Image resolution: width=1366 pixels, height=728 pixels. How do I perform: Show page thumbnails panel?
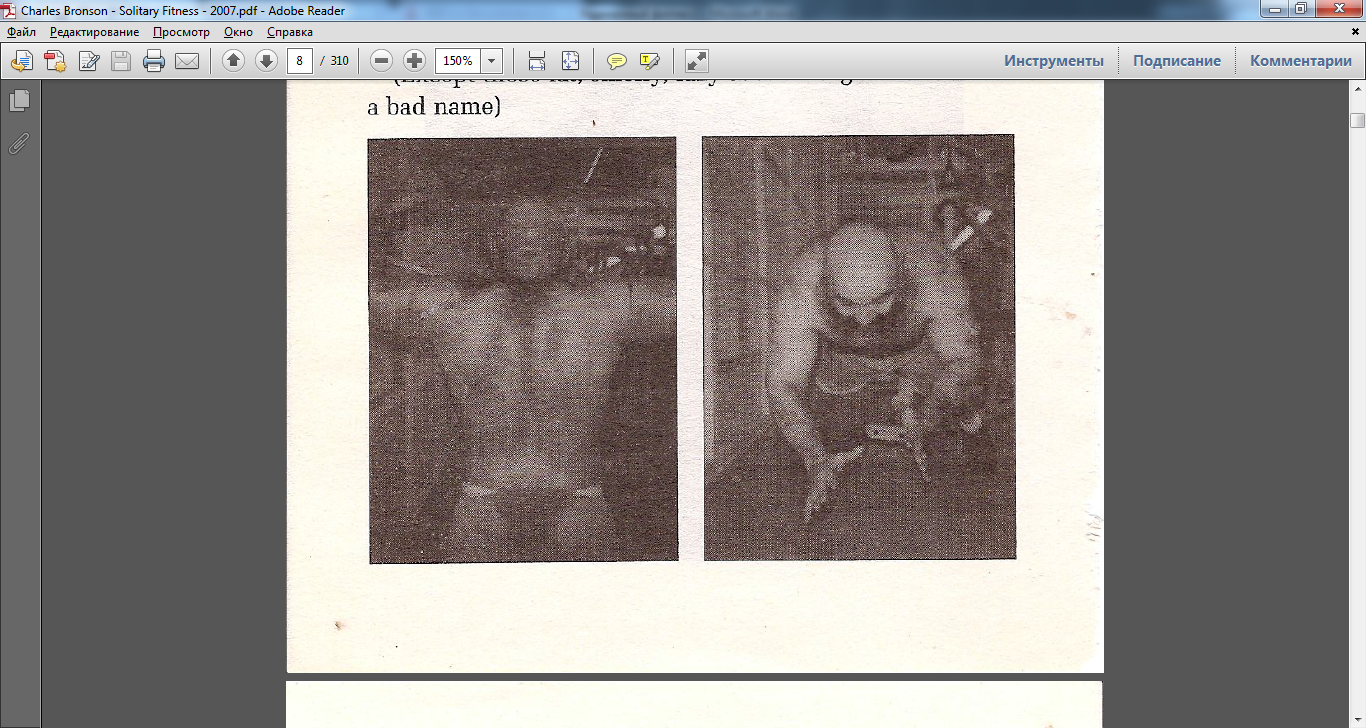tap(18, 101)
